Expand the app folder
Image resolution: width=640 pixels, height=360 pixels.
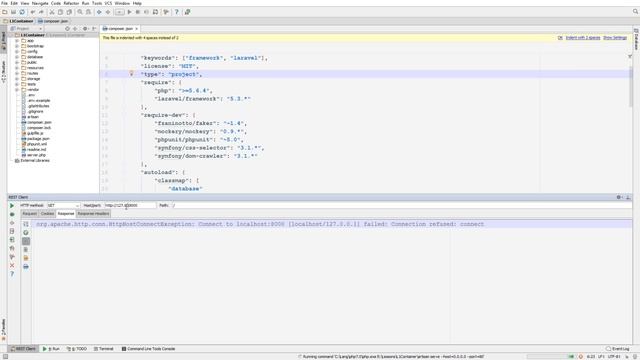tap(17, 41)
